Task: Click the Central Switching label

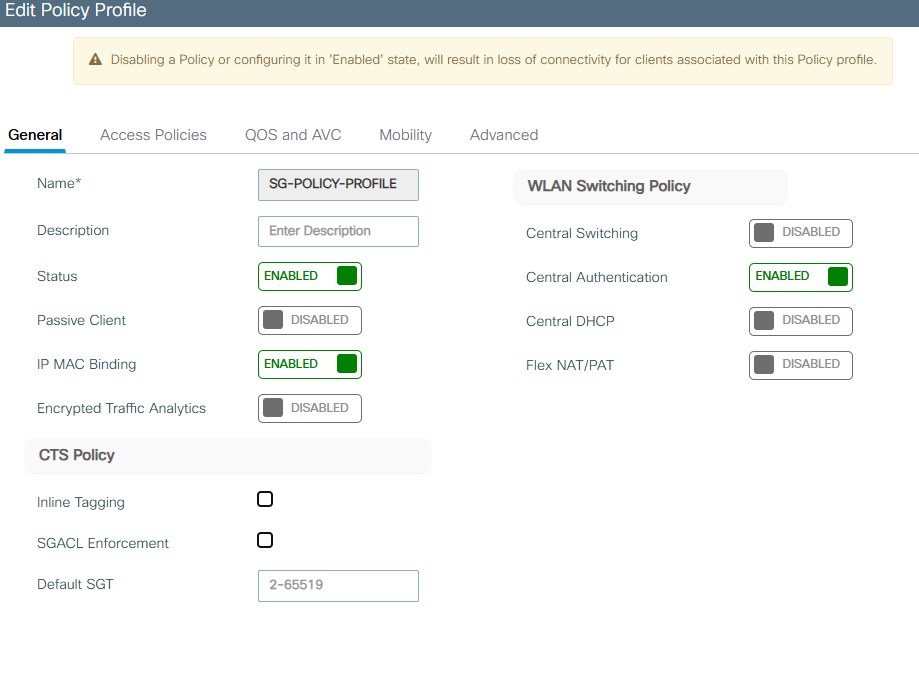Action: (x=582, y=233)
